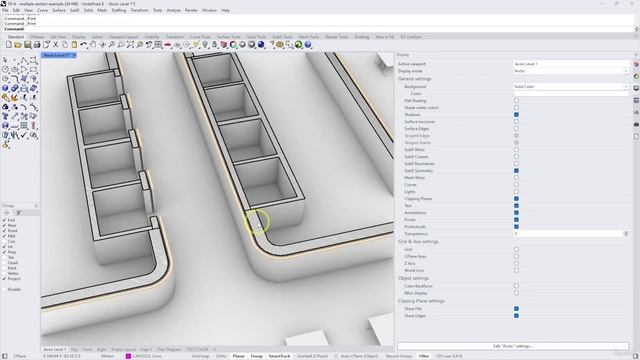The height and width of the screenshot is (360, 640).
Task: Toggle Gumball in status bar
Action: tap(312, 356)
